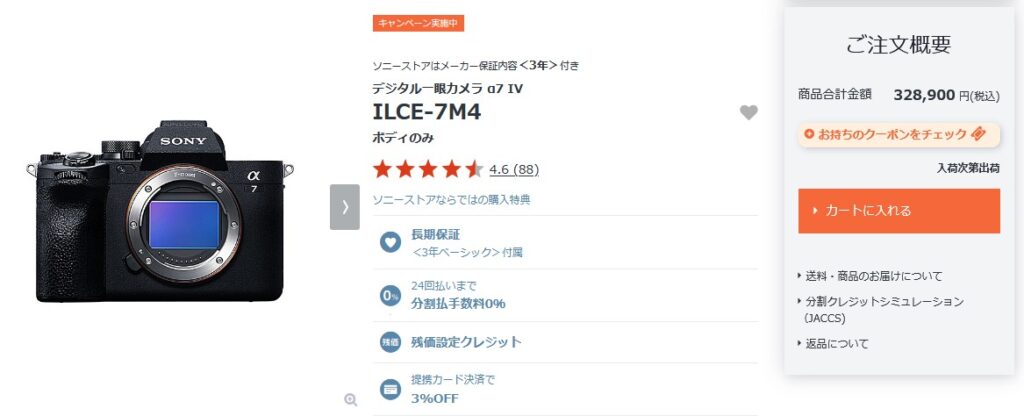Expand 分割クレジットシミュレーション (JACCS)
This screenshot has width=1024, height=416.
[880, 310]
